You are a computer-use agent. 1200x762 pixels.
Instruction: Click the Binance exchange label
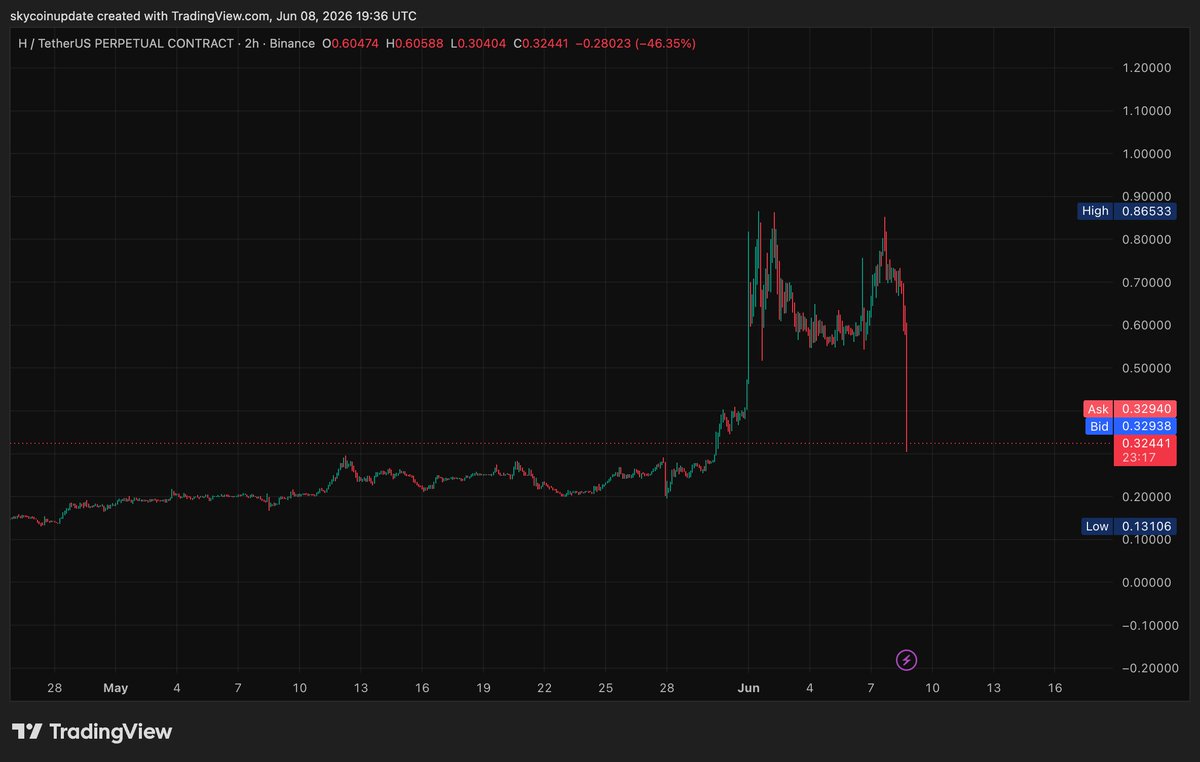(292, 44)
